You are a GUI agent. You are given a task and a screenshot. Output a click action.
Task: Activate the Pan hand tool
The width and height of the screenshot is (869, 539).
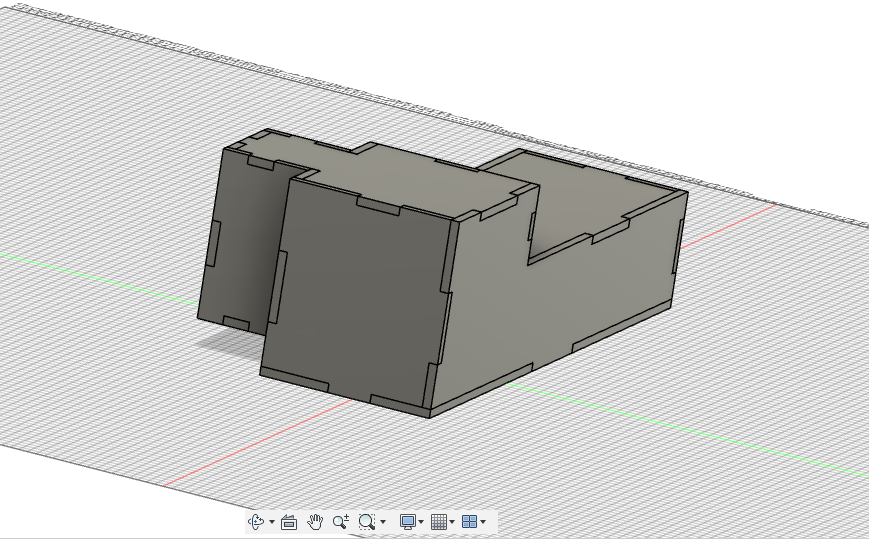click(315, 521)
